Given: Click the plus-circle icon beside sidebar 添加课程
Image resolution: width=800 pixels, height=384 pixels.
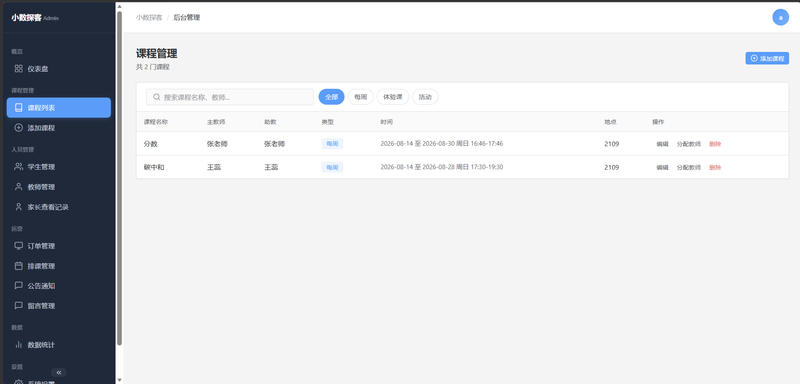Looking at the screenshot, I should coord(18,128).
